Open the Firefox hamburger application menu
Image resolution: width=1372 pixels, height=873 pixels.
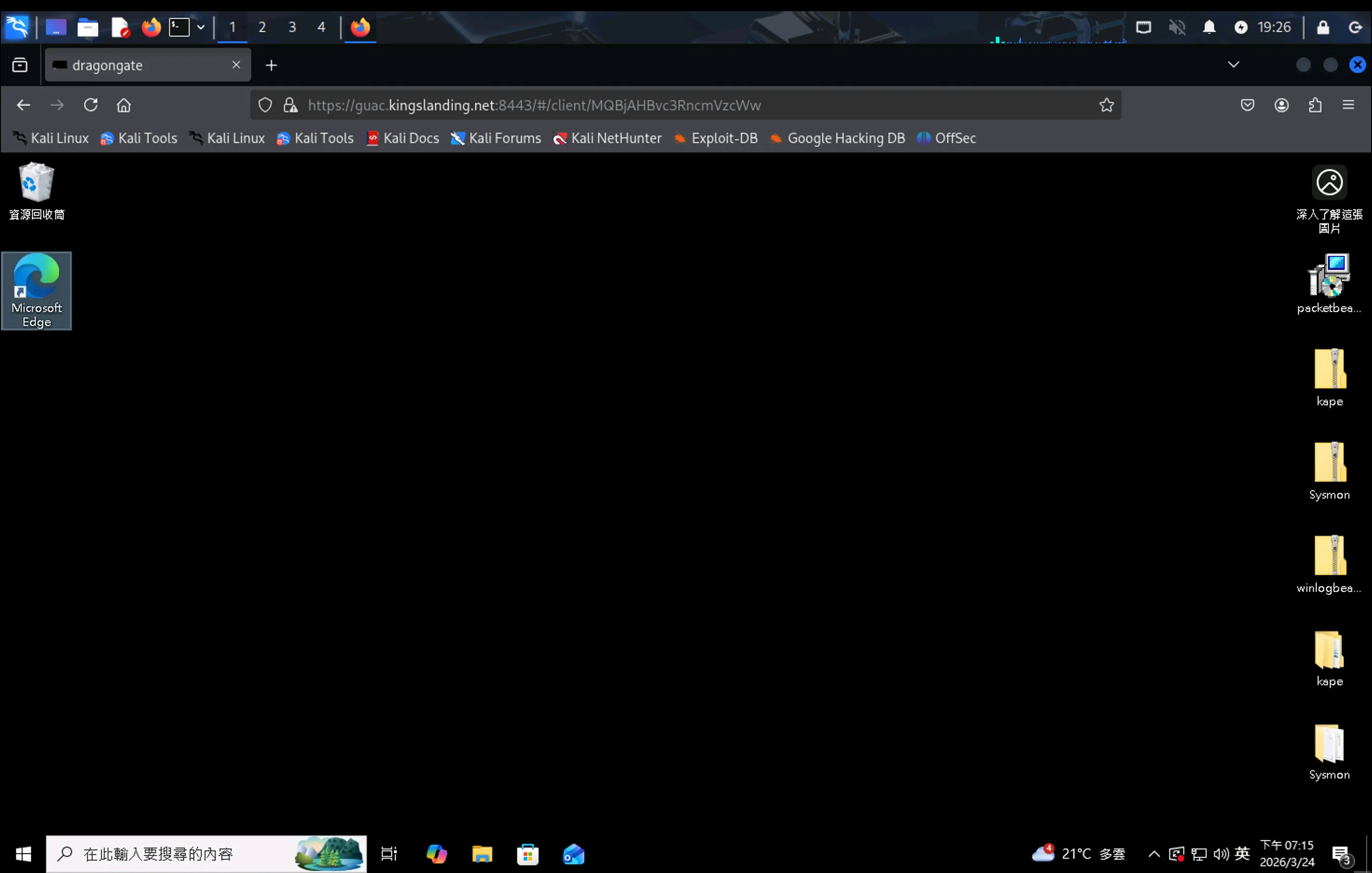tap(1348, 105)
